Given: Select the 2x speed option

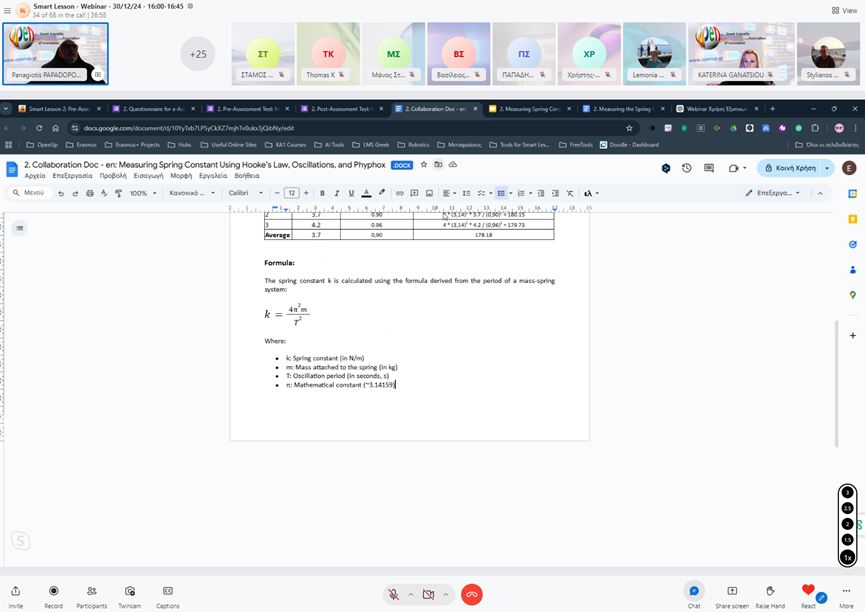Looking at the screenshot, I should click(847, 524).
